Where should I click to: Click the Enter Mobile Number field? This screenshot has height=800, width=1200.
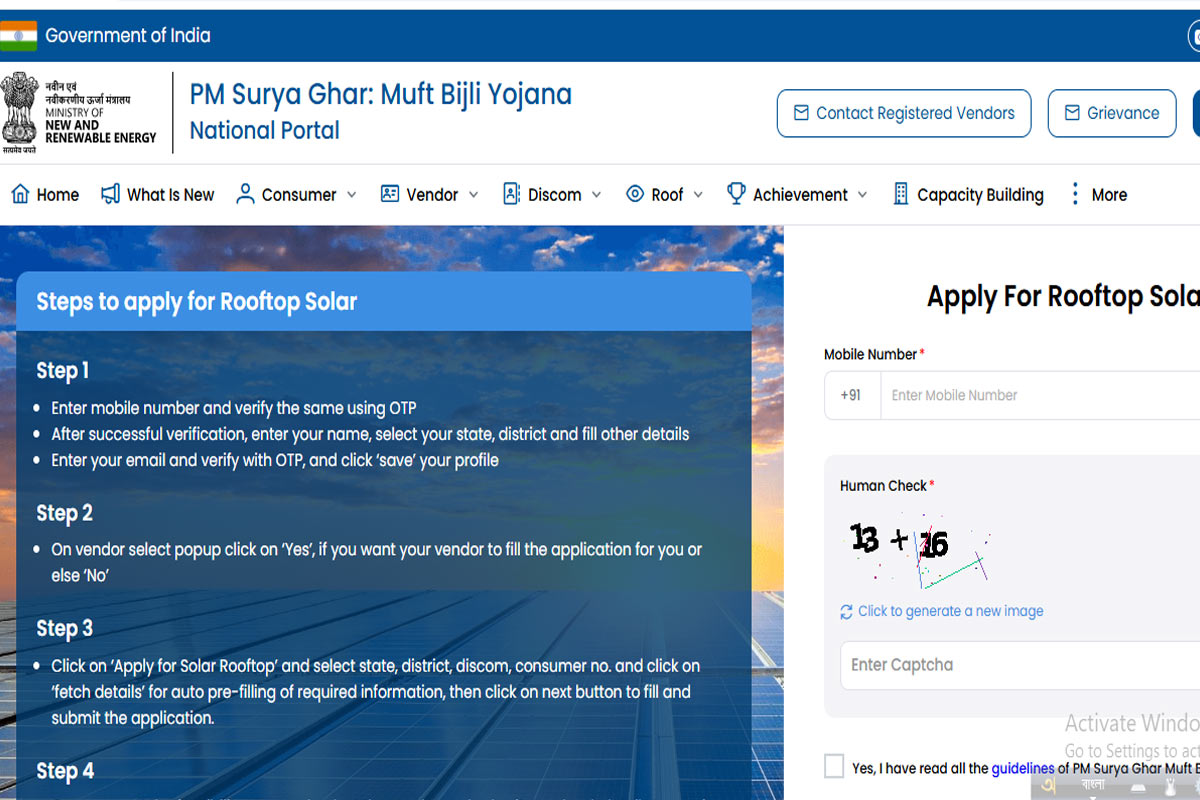(x=1040, y=395)
